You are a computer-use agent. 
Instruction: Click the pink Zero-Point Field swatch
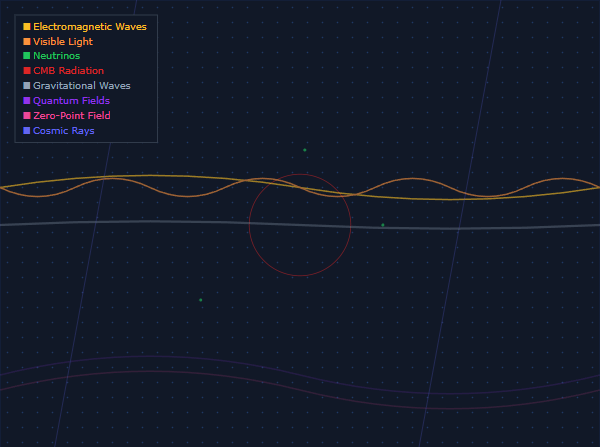coord(27,116)
